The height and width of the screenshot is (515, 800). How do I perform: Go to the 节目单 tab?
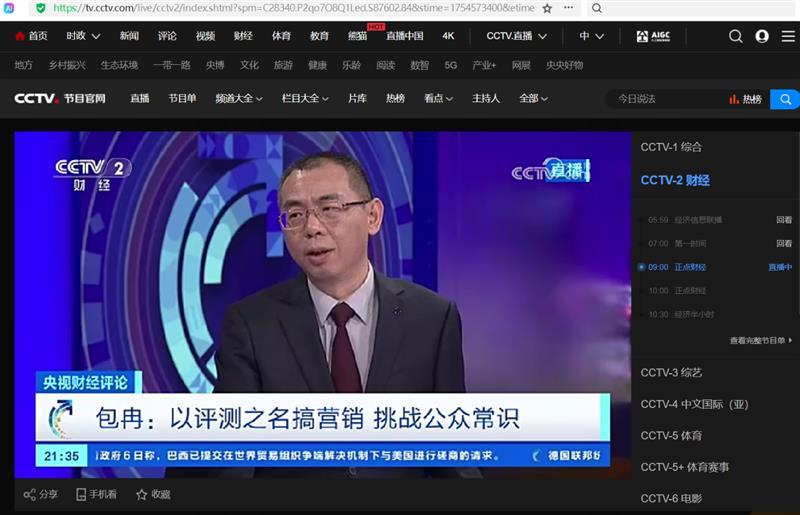[182, 99]
